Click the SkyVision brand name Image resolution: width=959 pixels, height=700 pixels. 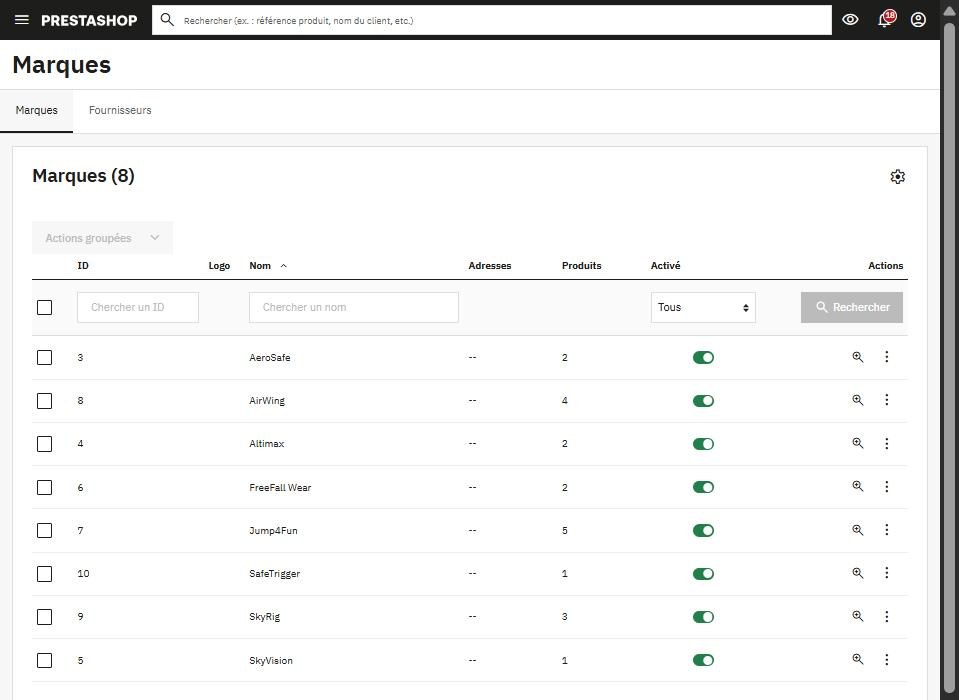pos(271,660)
